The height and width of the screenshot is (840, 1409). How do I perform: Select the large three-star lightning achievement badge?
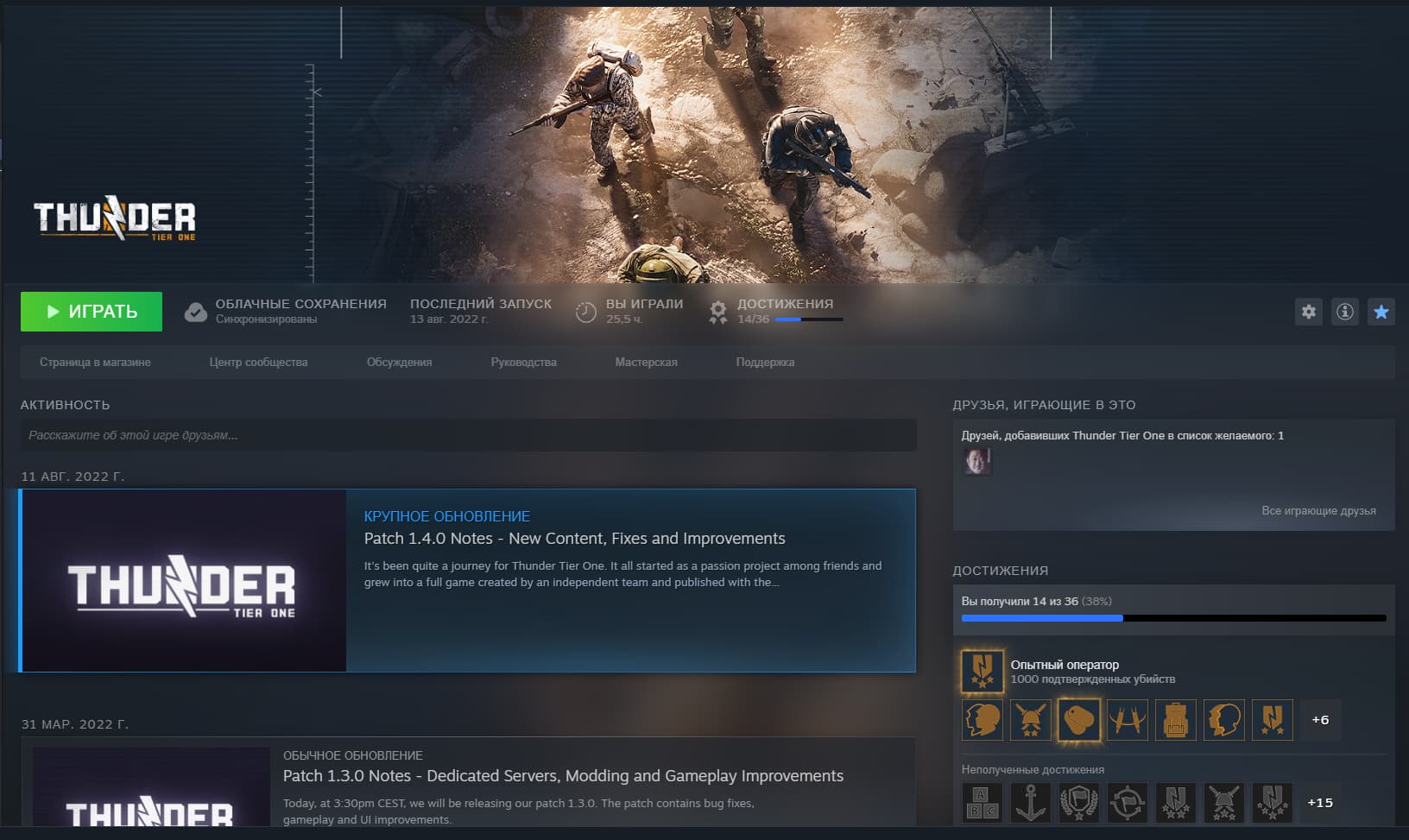click(x=983, y=671)
